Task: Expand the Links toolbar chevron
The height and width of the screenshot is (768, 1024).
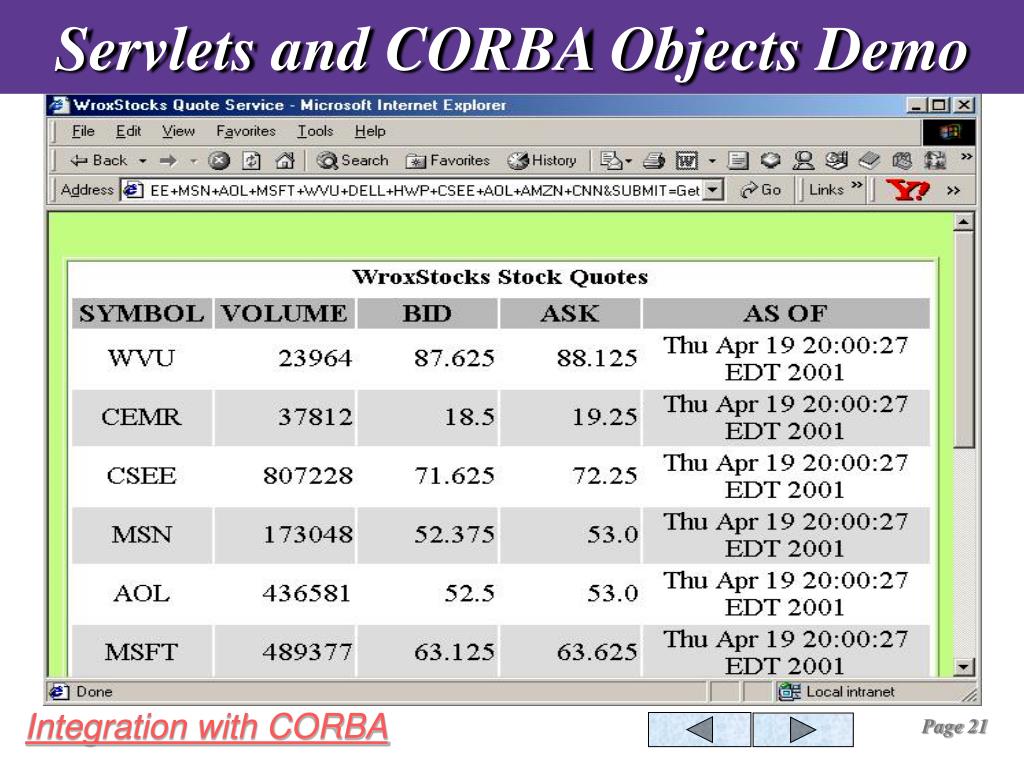Action: point(857,185)
